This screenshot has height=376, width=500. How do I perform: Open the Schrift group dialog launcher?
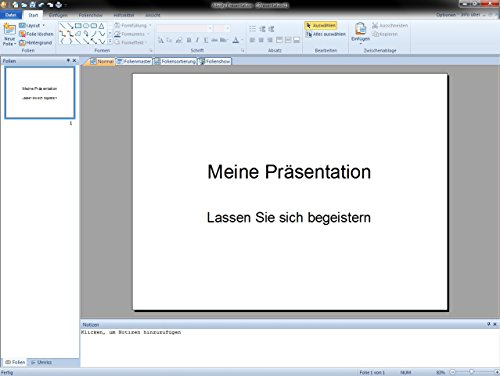tap(243, 50)
